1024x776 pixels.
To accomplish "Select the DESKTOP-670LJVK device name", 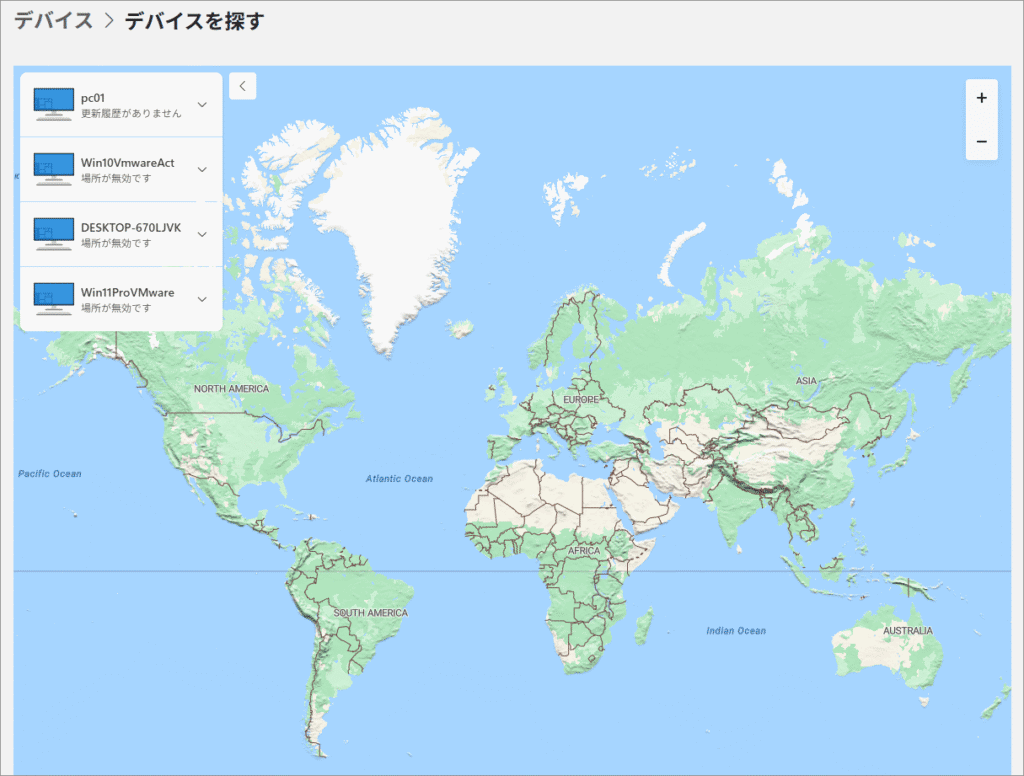I will point(131,227).
